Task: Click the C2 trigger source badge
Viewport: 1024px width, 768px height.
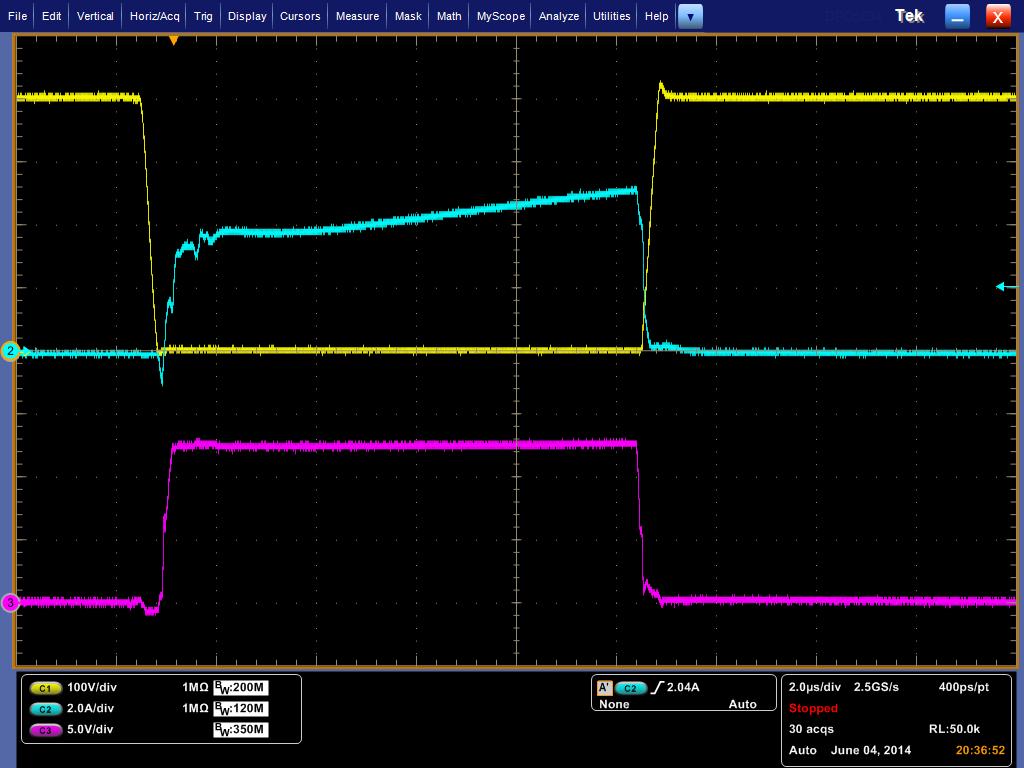Action: point(631,688)
